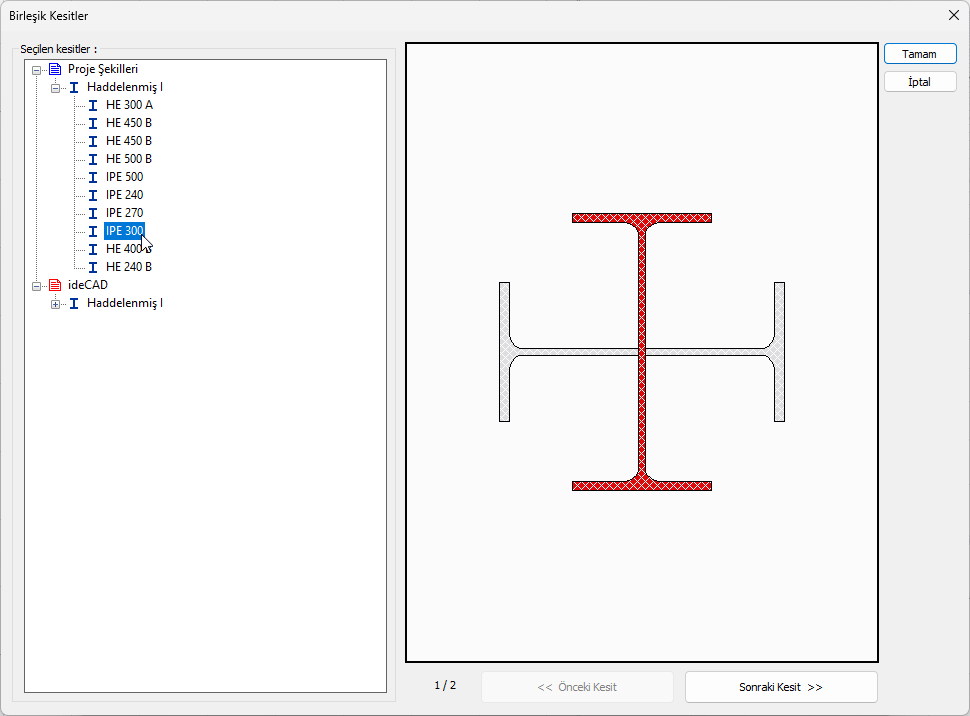Viewport: 970px width, 716px height.
Task: Click the I-beam icon next to IPE 270
Action: click(93, 213)
